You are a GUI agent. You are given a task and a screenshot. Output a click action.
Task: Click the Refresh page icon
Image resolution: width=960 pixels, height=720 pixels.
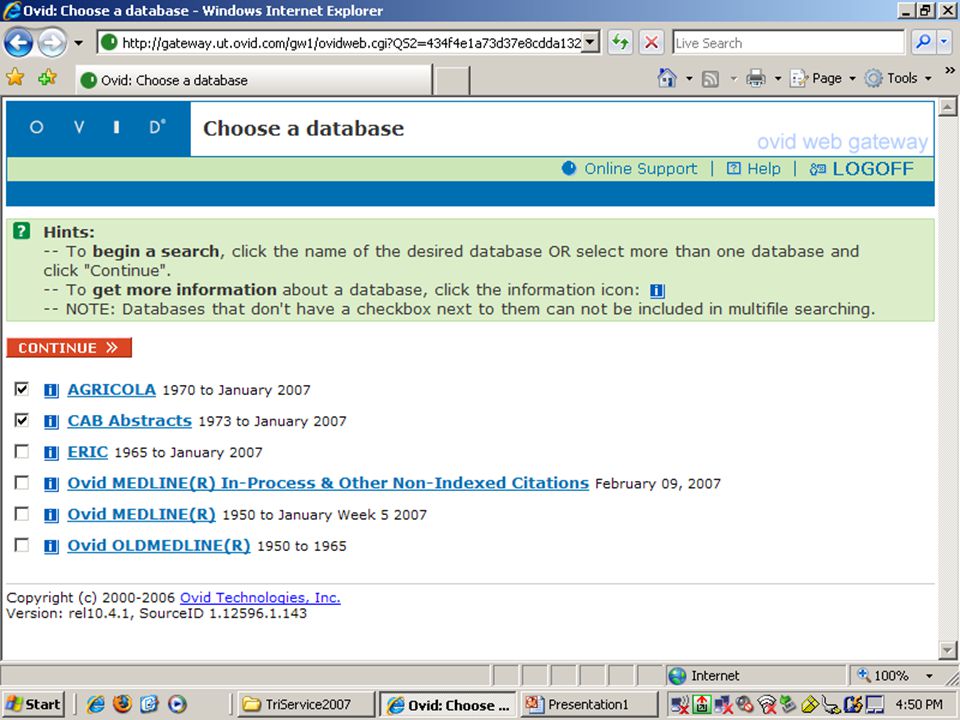point(620,42)
